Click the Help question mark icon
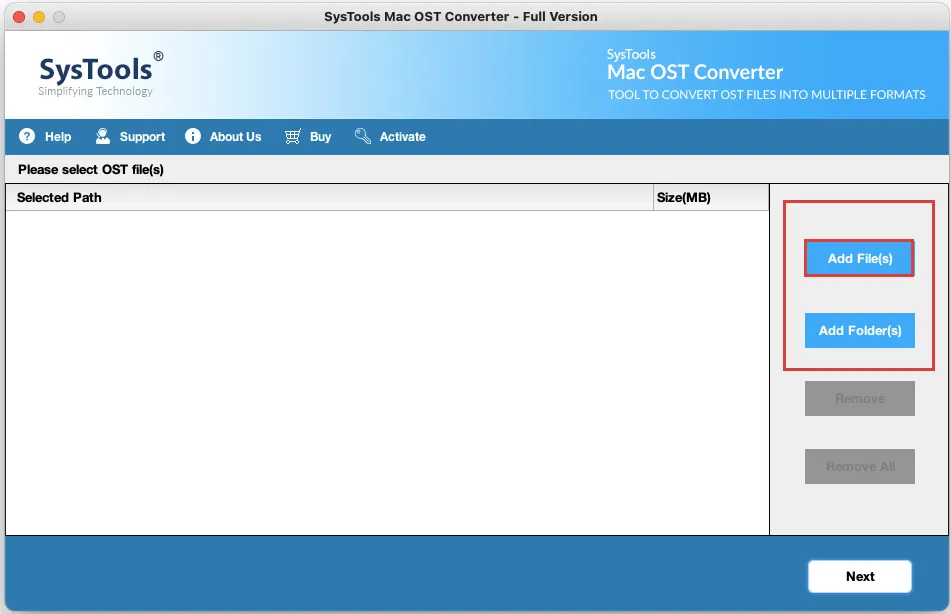 click(27, 137)
